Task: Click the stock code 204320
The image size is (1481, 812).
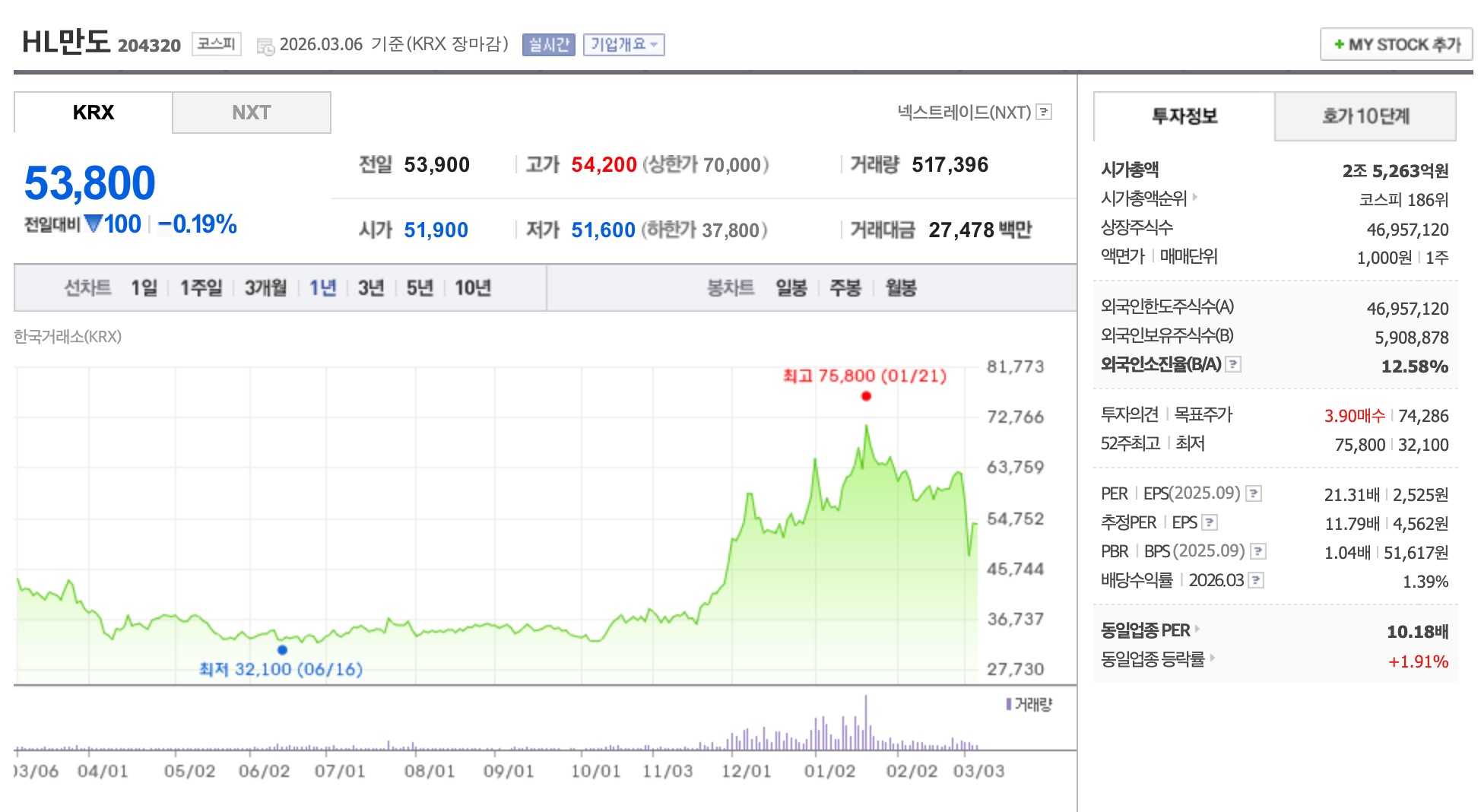Action: (x=149, y=46)
